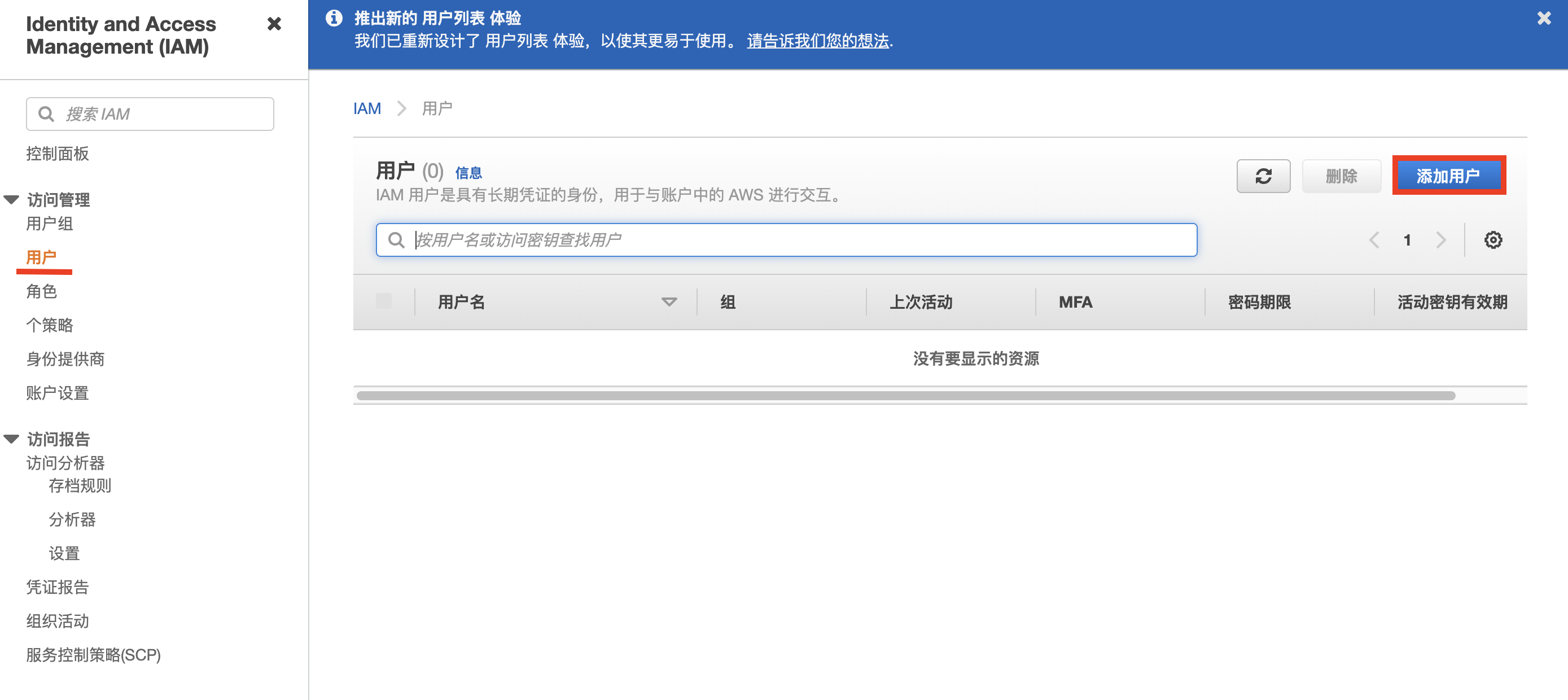Go to next page arrow
1568x700 pixels.
[x=1440, y=240]
